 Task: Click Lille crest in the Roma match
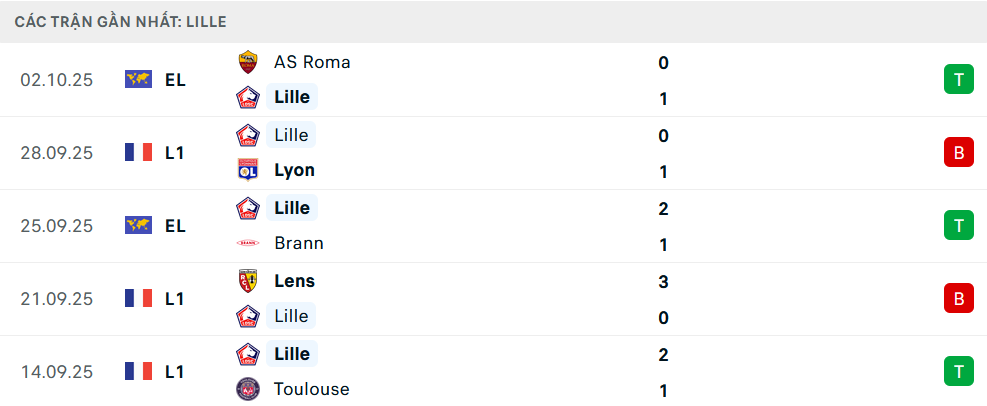pyautogui.click(x=247, y=98)
